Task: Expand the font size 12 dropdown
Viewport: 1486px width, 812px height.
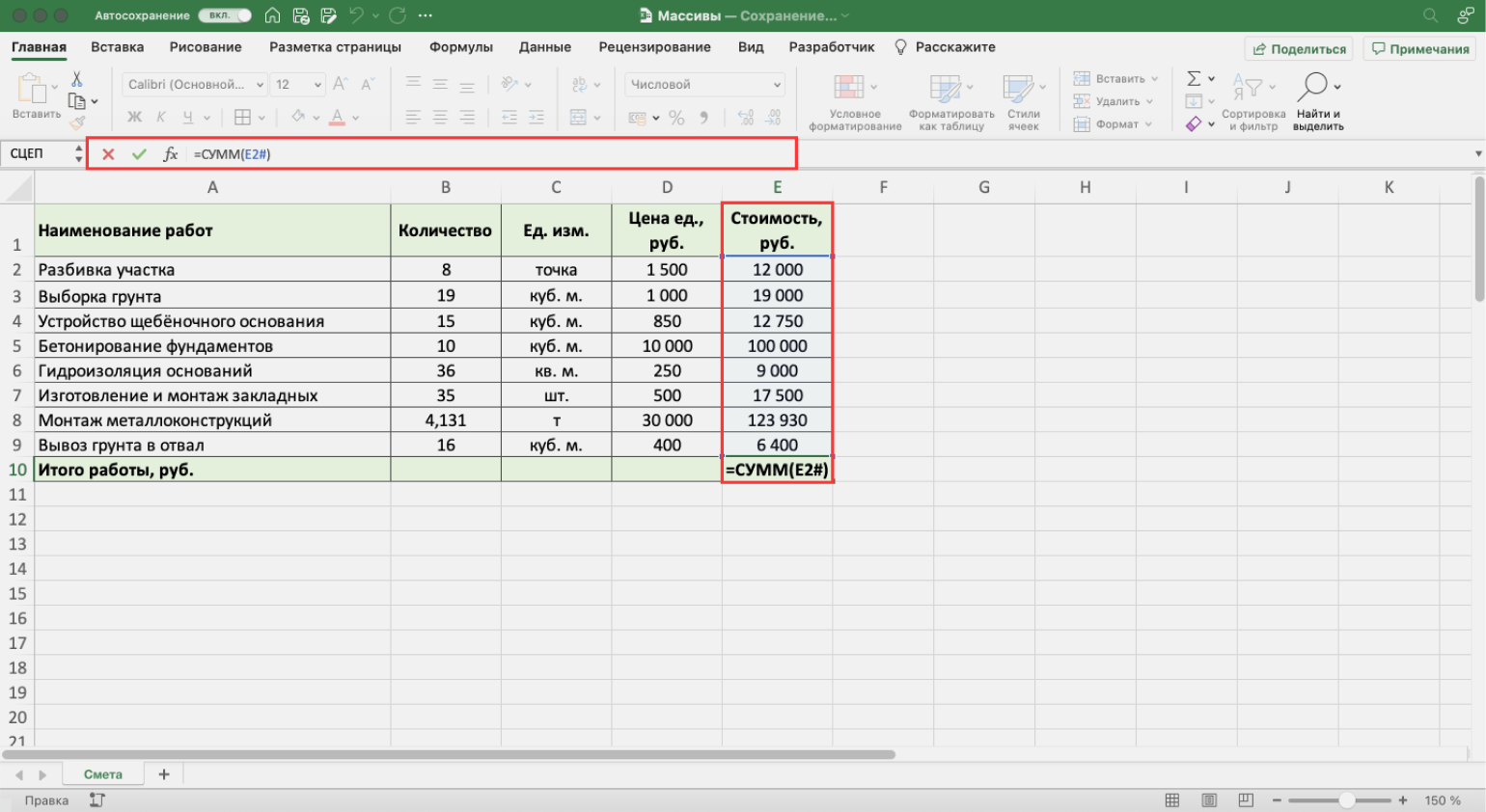Action: 317,85
